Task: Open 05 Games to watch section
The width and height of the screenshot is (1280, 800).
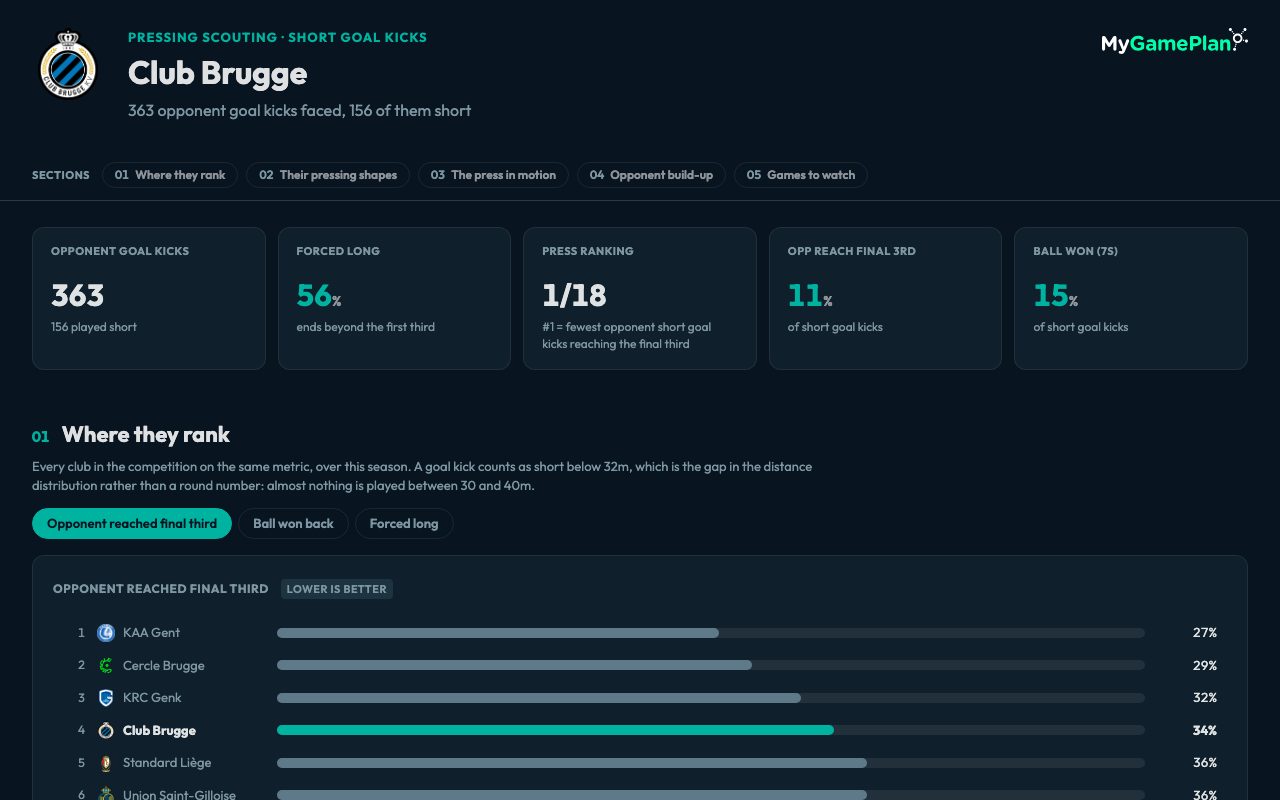Action: [x=801, y=175]
